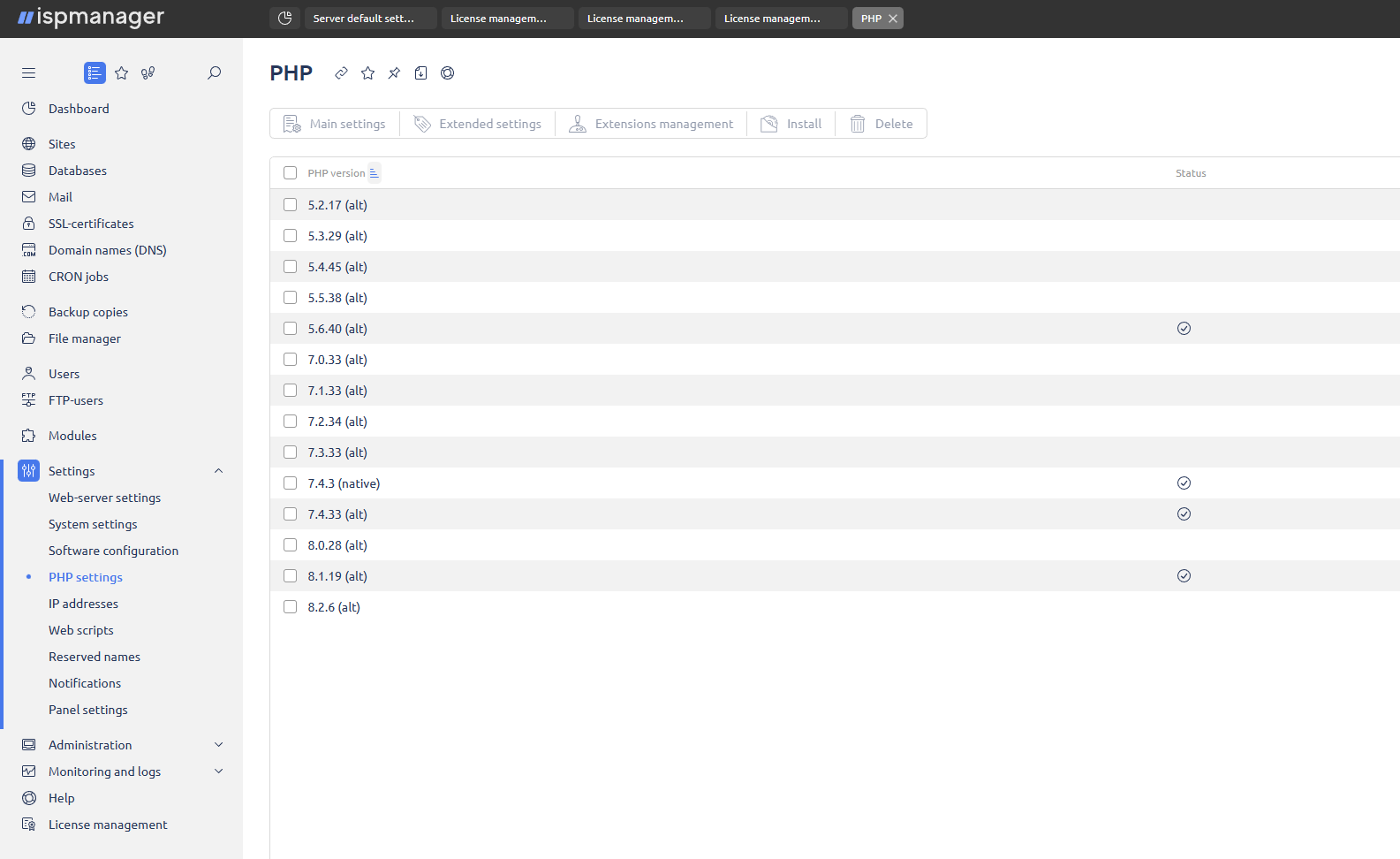Expand the Administration menu section
Image resolution: width=1400 pixels, height=859 pixels.
(218, 745)
